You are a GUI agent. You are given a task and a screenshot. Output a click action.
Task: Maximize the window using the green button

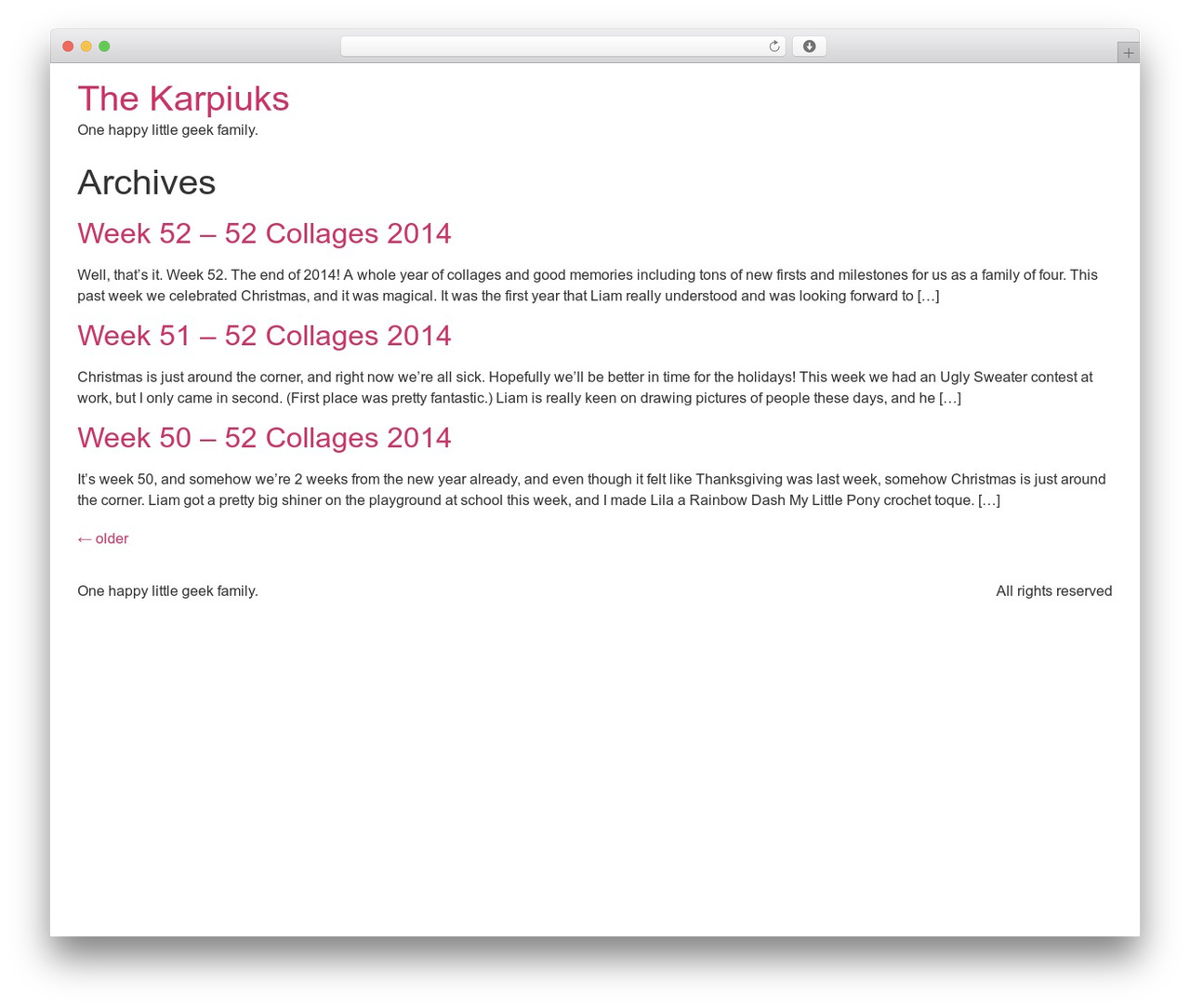(x=104, y=46)
